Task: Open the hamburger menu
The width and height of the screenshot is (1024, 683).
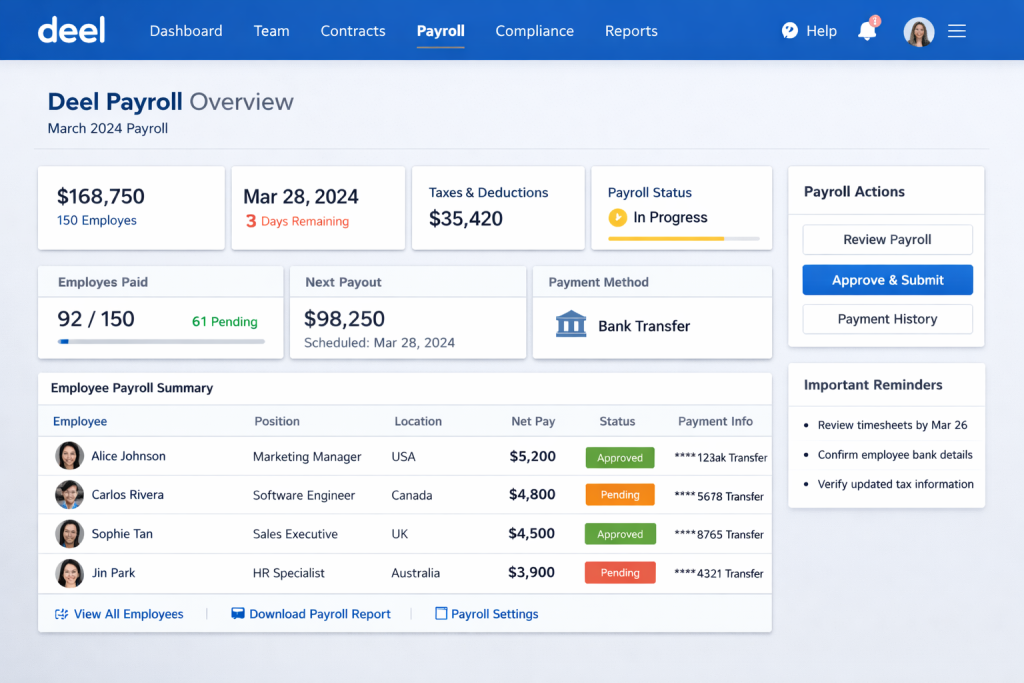Action: [957, 31]
